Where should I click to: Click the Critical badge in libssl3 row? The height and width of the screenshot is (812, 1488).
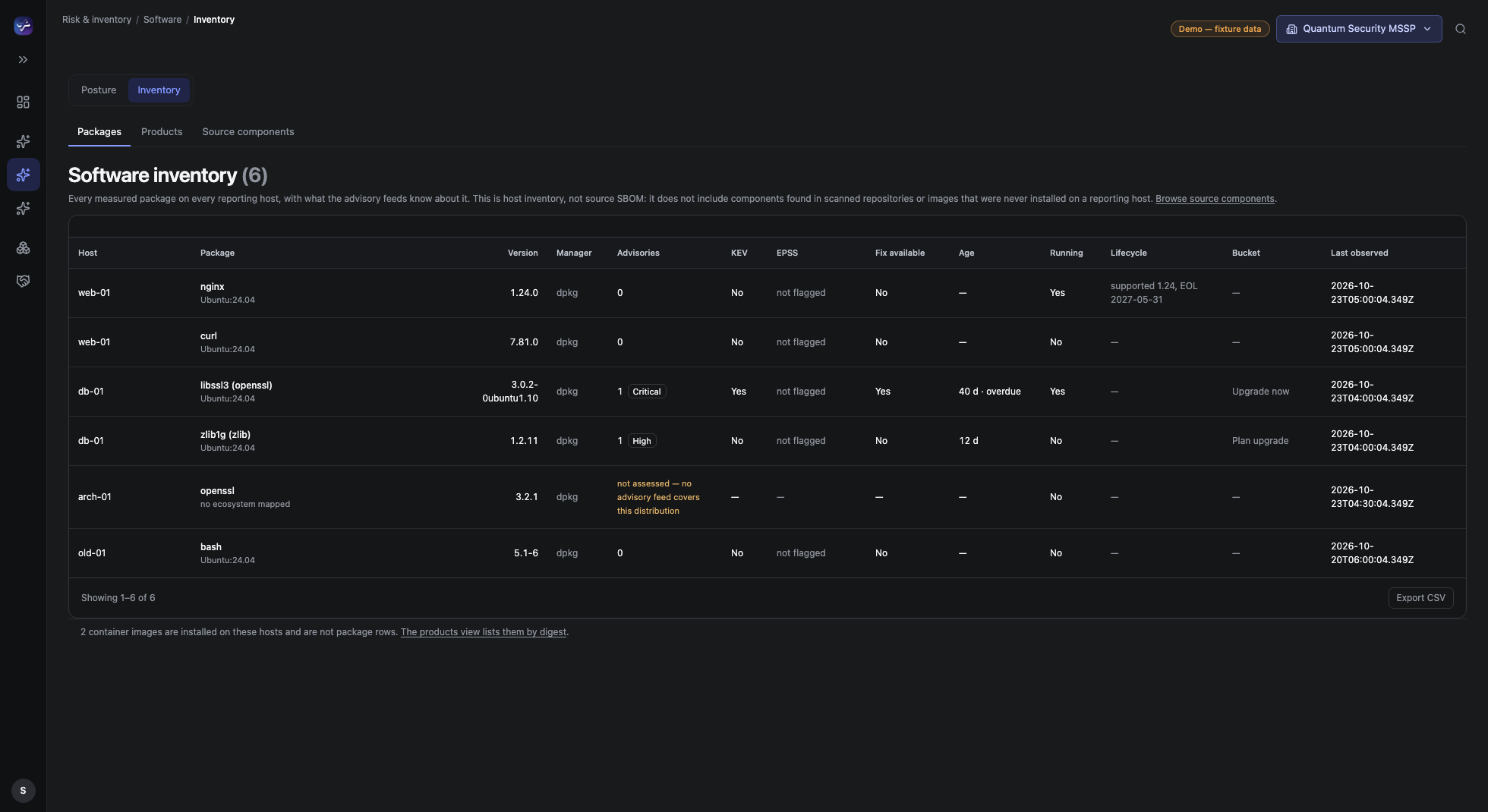point(647,392)
